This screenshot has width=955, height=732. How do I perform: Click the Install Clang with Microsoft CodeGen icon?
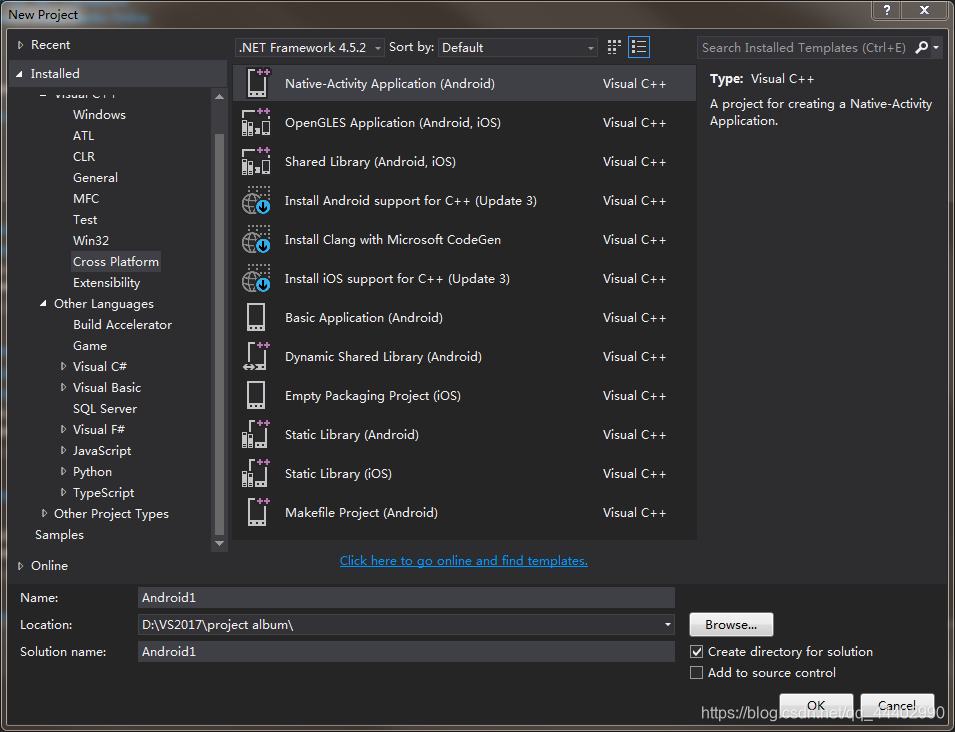coord(256,239)
